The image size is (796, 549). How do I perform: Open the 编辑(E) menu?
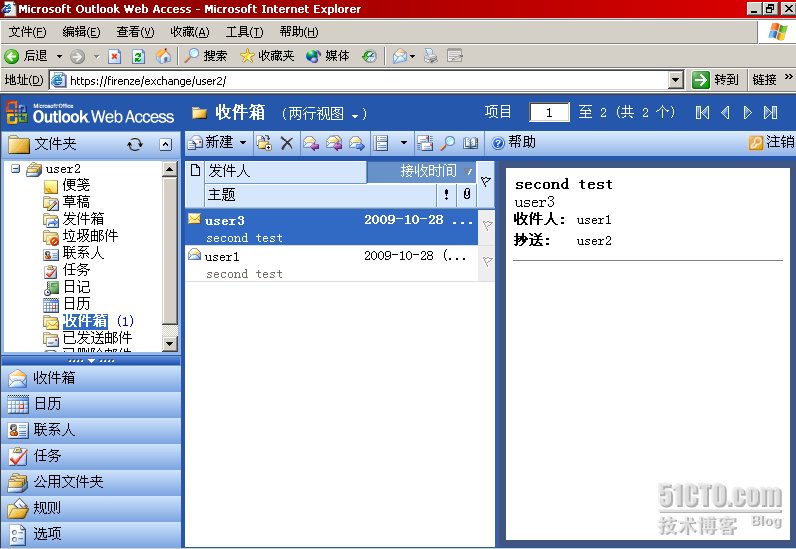81,32
